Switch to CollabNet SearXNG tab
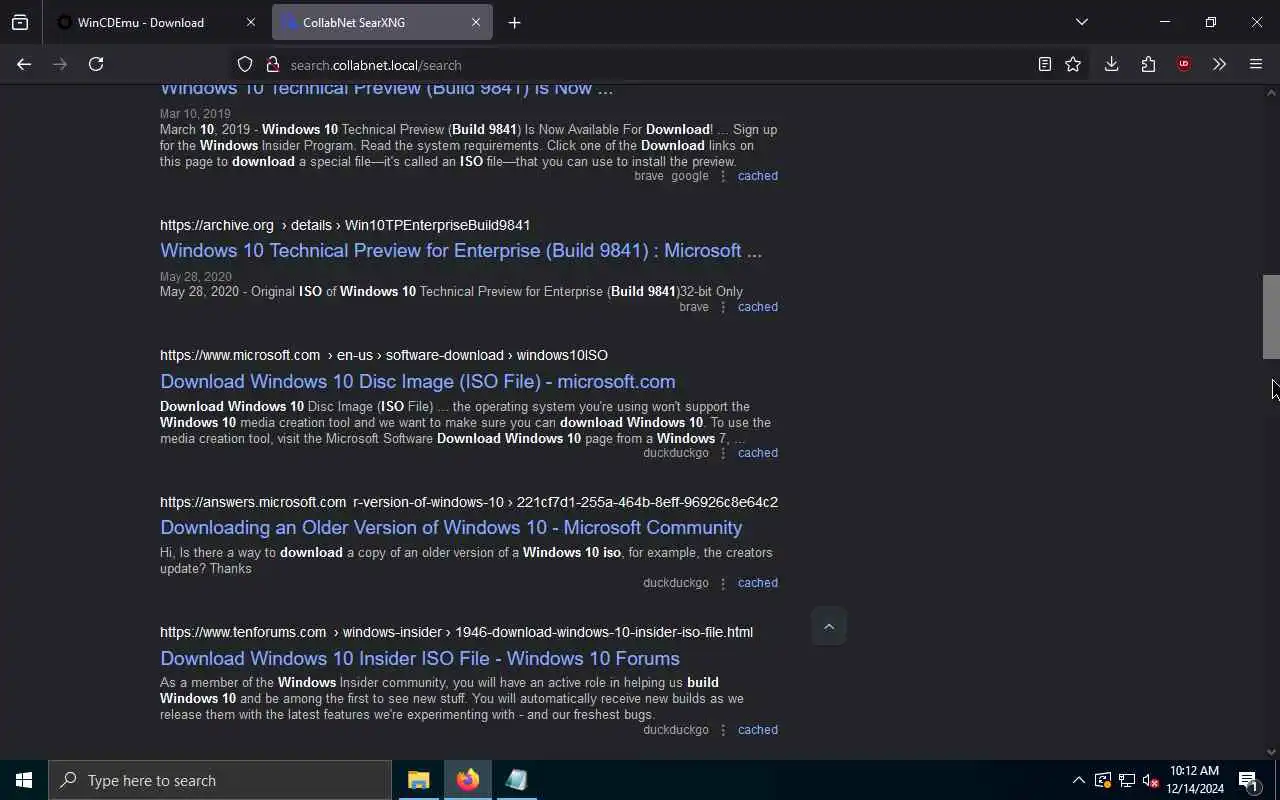 click(382, 22)
